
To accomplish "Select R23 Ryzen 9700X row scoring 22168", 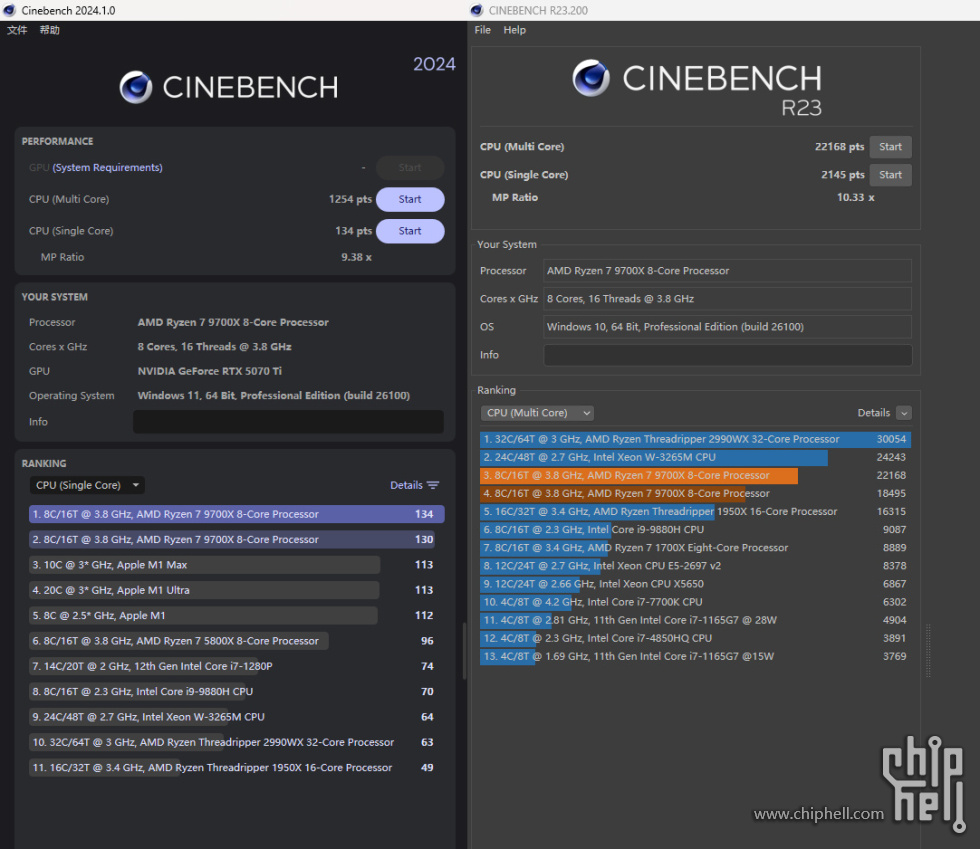I will 695,476.
